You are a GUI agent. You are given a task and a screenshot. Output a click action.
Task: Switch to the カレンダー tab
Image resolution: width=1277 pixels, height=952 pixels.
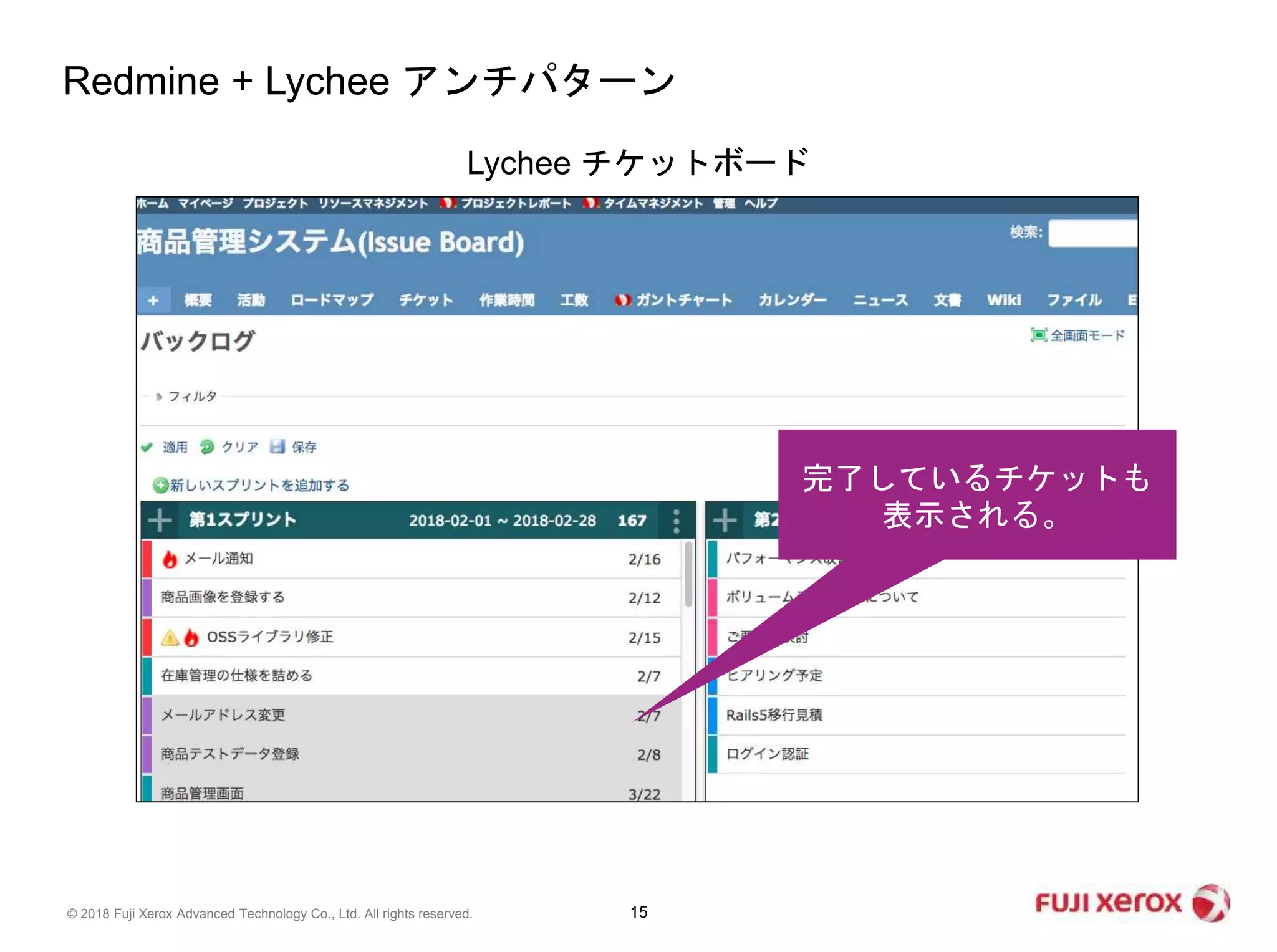(x=793, y=301)
